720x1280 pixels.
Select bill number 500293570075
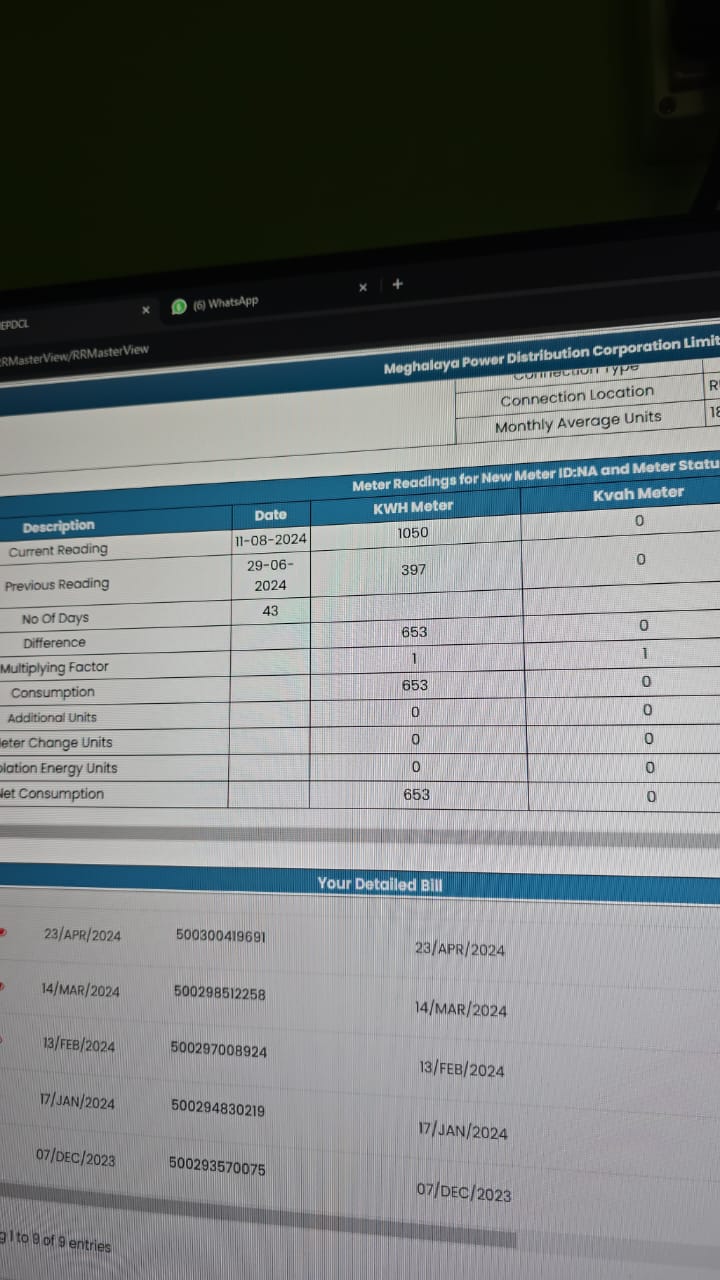pos(217,1165)
